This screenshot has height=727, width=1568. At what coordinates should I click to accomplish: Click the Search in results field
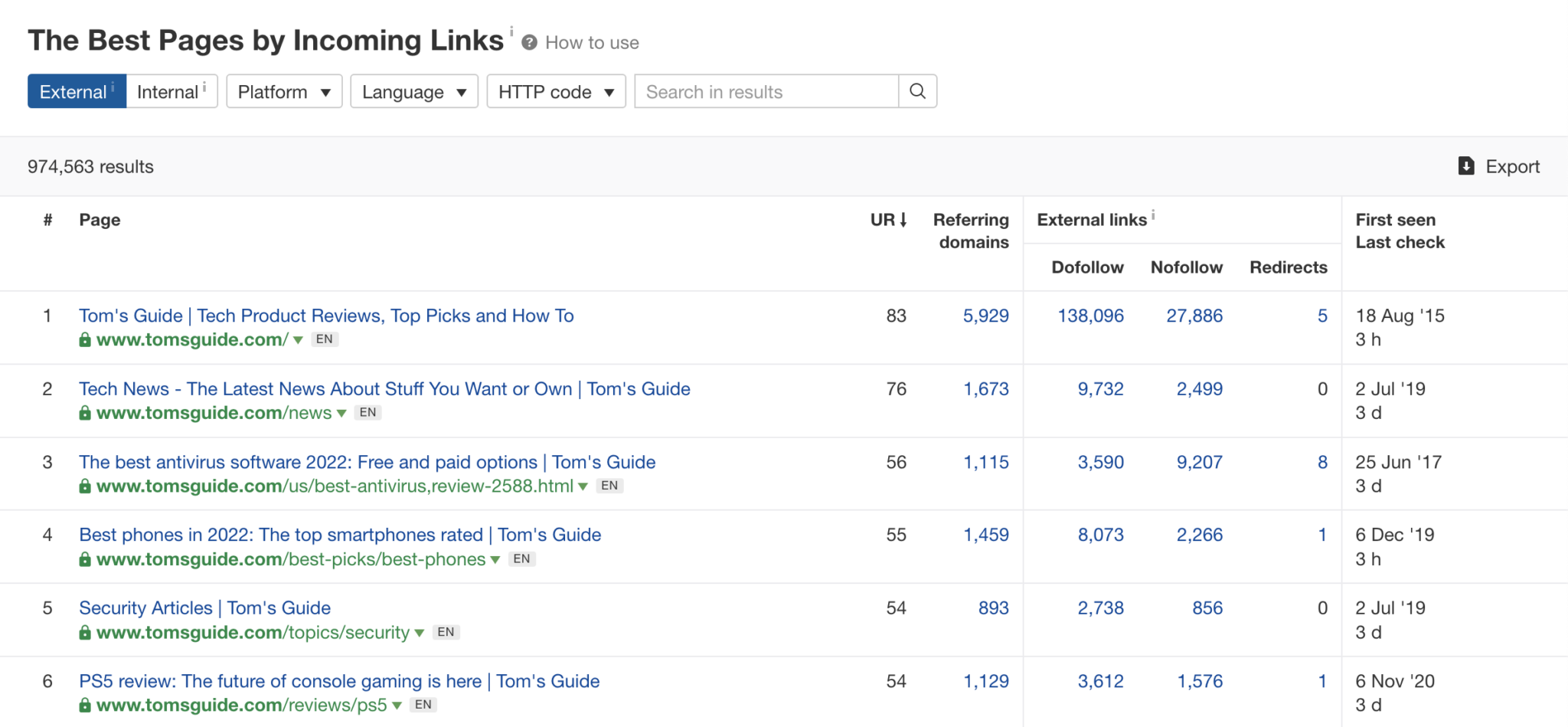click(766, 91)
